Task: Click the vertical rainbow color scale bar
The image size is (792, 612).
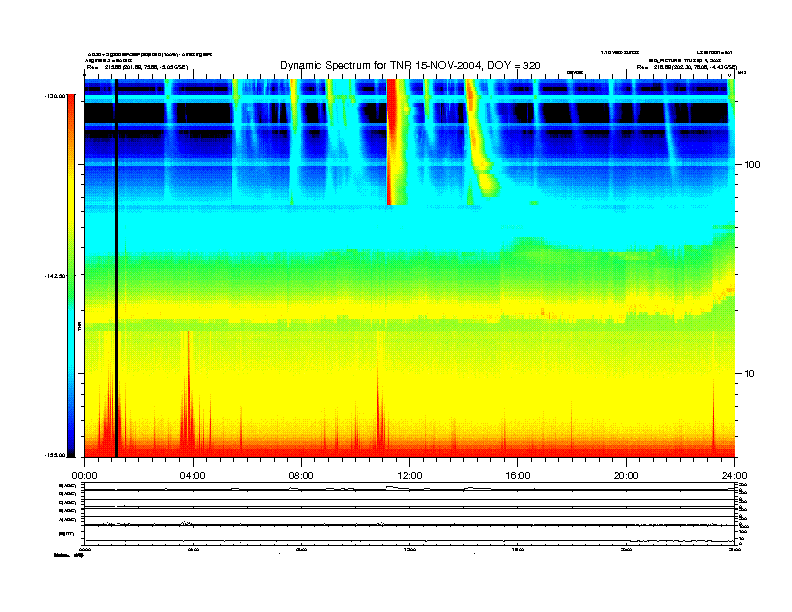Action: coord(71,276)
